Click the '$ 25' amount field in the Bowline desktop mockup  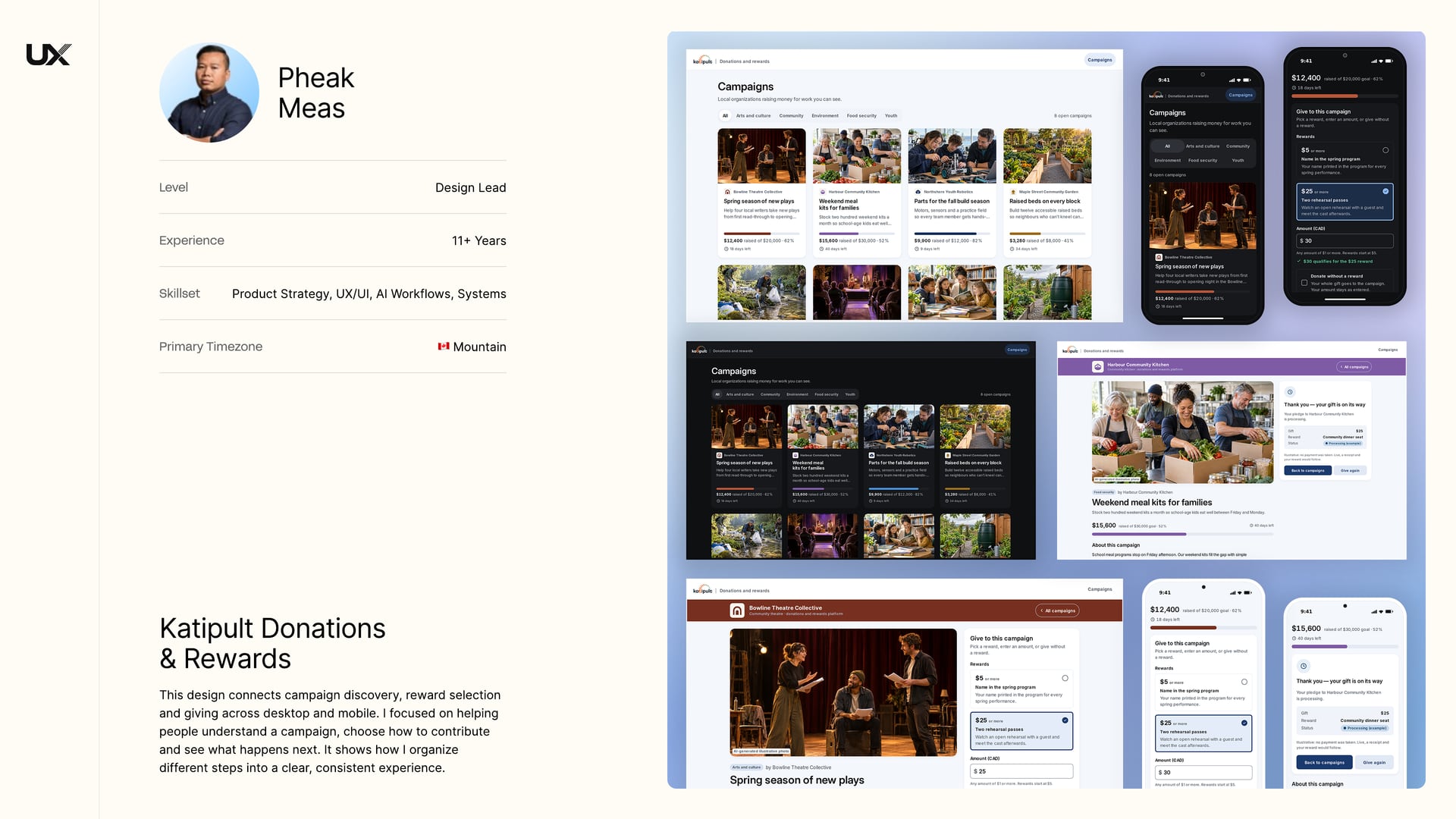coord(1021,771)
